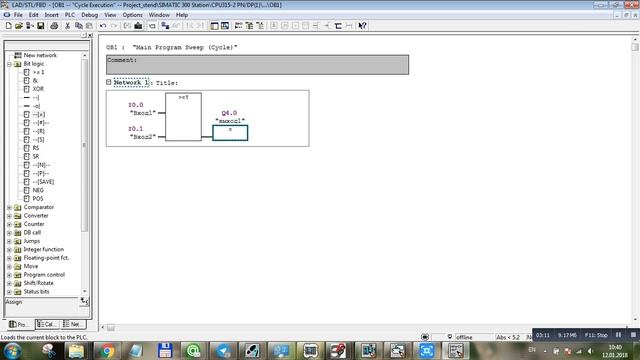Open Google Chrome from taskbar
640x360 pixels.
[x=107, y=351]
